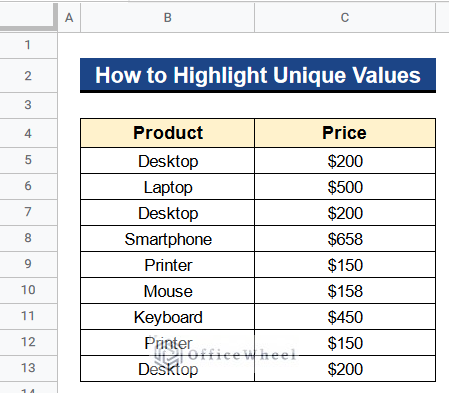449x393 pixels.
Task: Select the $200 cell in row 13
Action: [345, 369]
